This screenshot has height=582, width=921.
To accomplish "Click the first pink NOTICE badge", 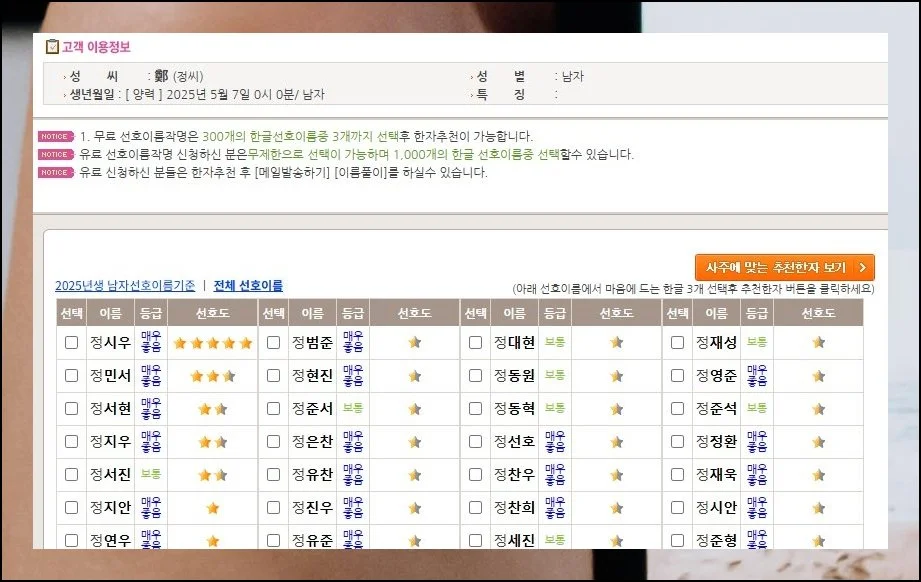I will tap(55, 137).
